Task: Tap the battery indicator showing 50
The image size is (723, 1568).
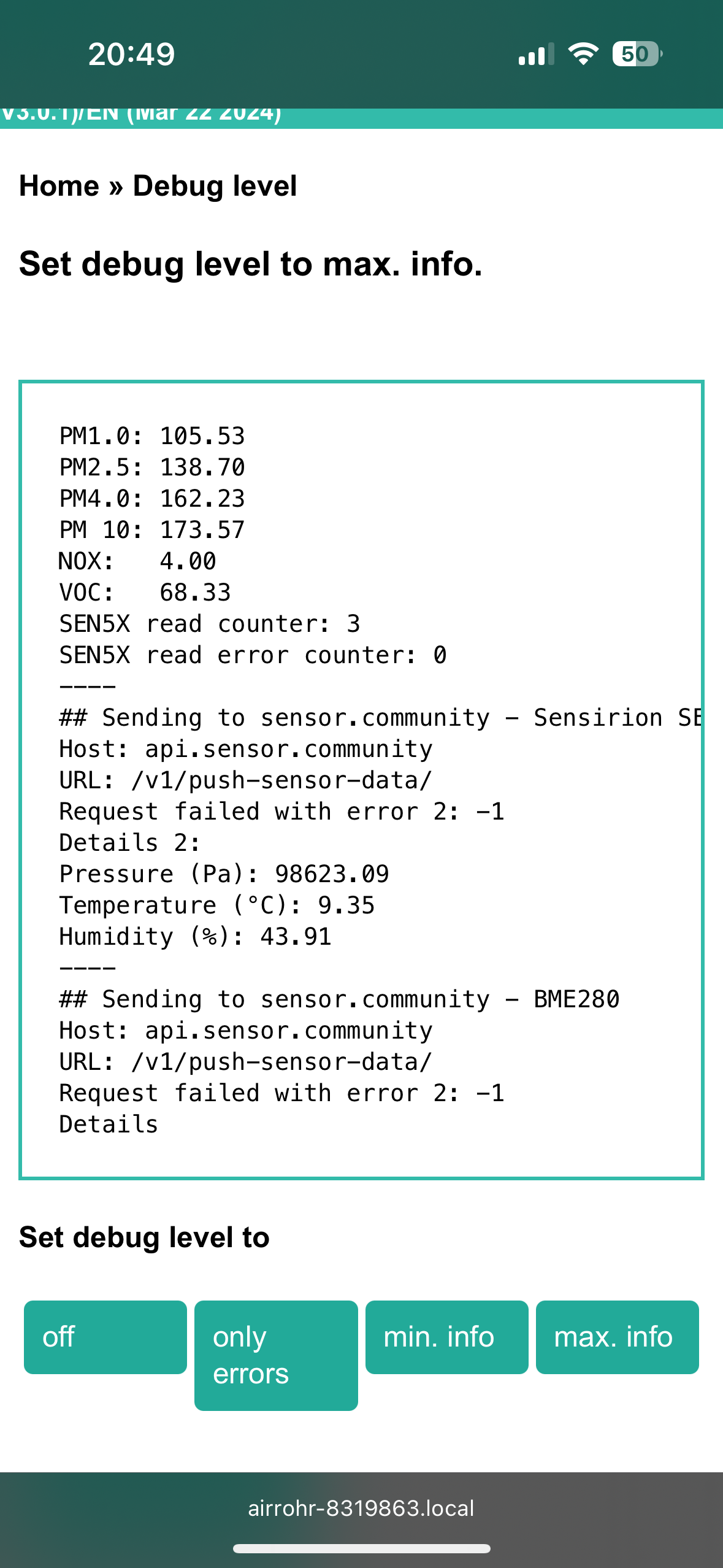Action: tap(637, 54)
